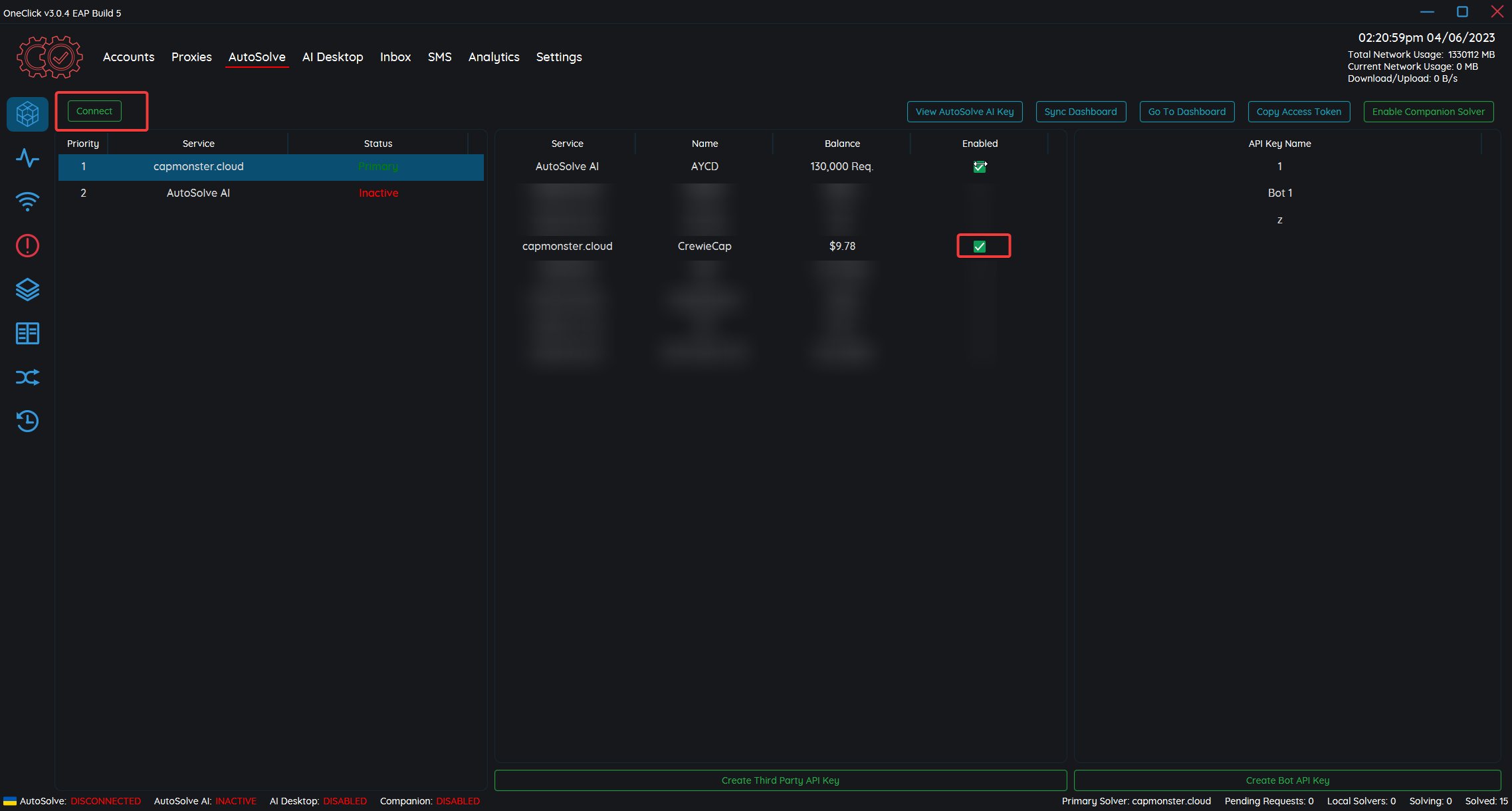Click the cube icon in the sidebar
The width and height of the screenshot is (1512, 811).
click(x=27, y=114)
